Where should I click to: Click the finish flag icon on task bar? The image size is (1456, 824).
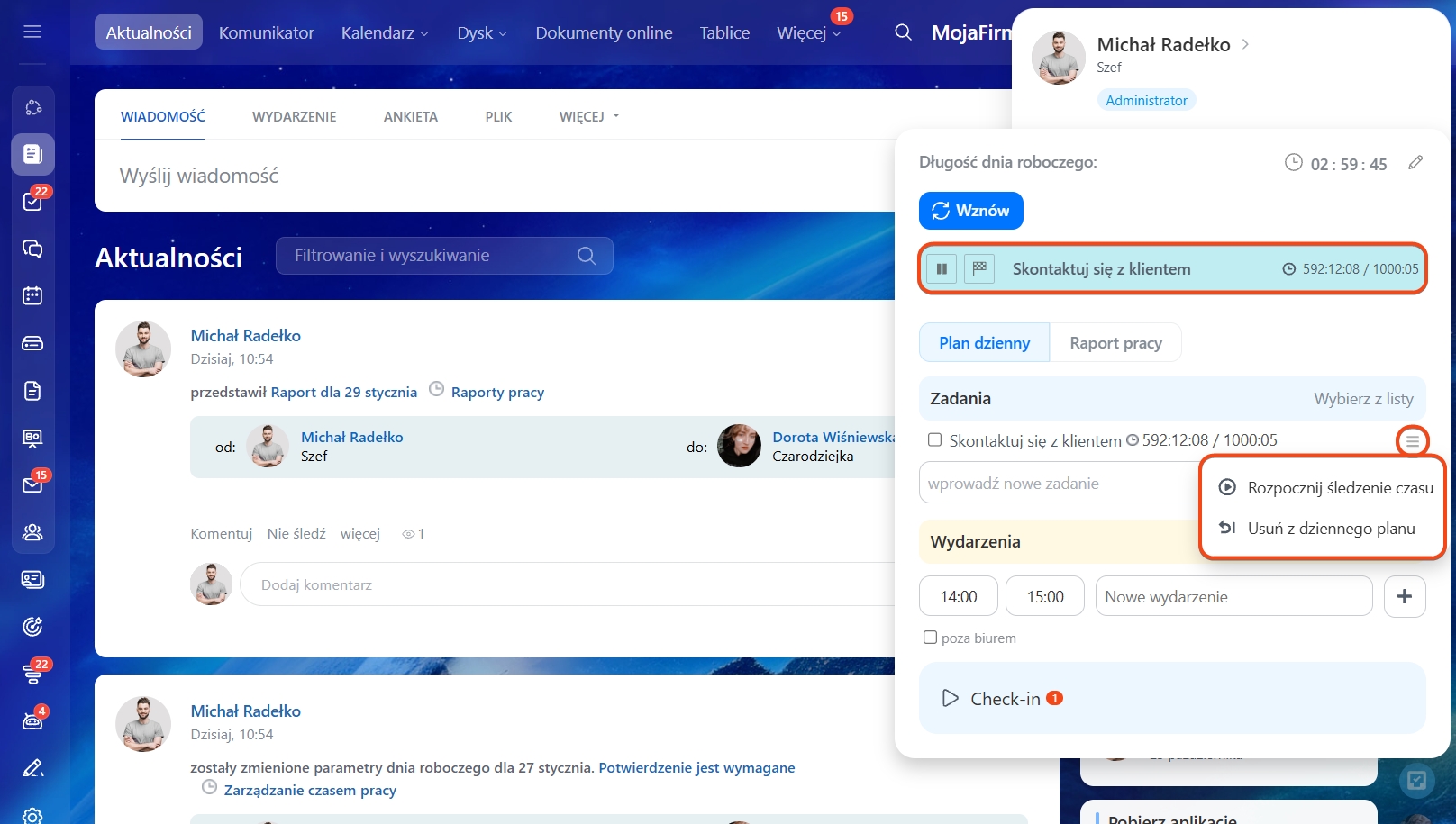click(979, 268)
